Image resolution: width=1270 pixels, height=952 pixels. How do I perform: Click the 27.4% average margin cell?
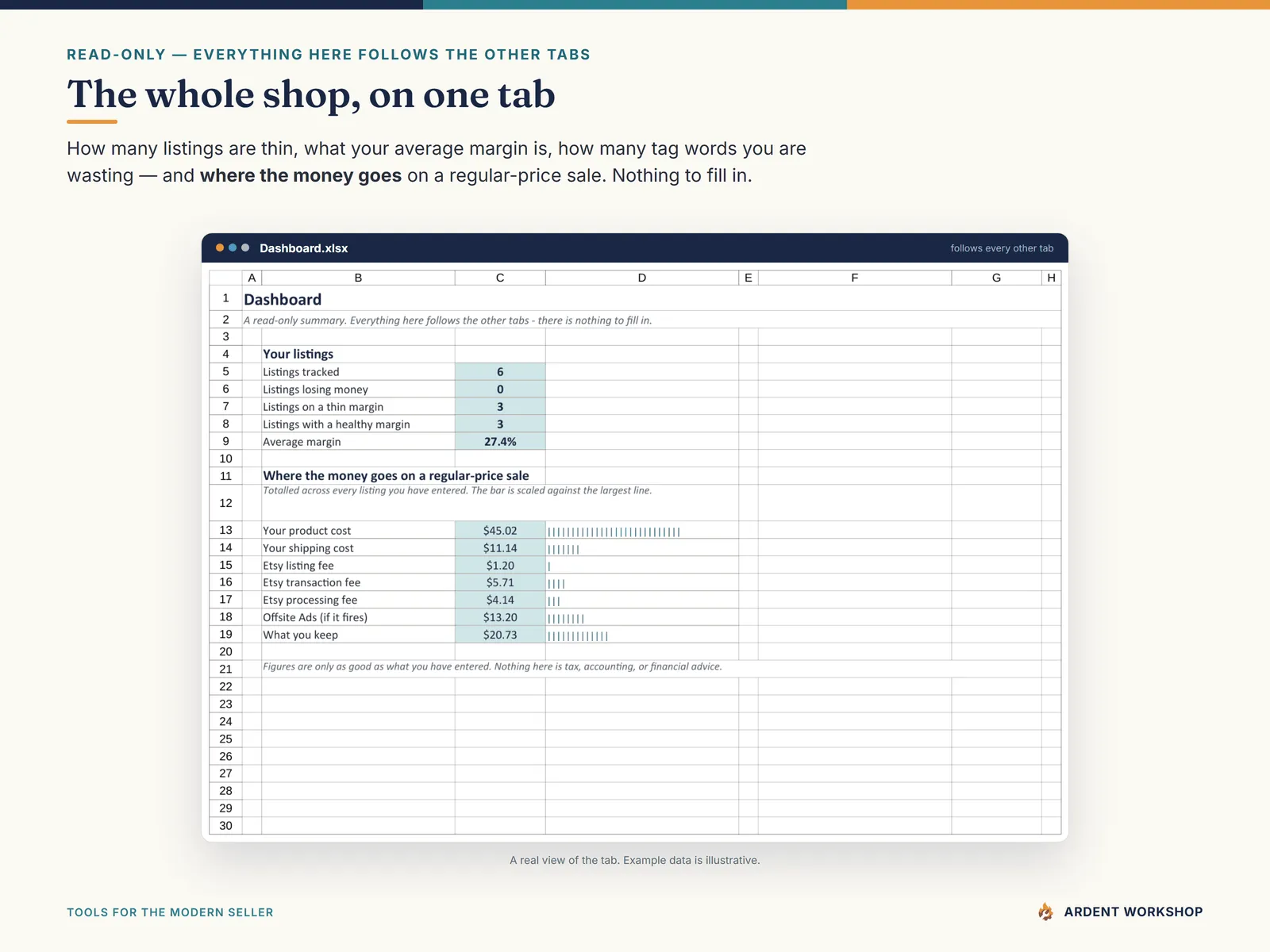pyautogui.click(x=500, y=442)
